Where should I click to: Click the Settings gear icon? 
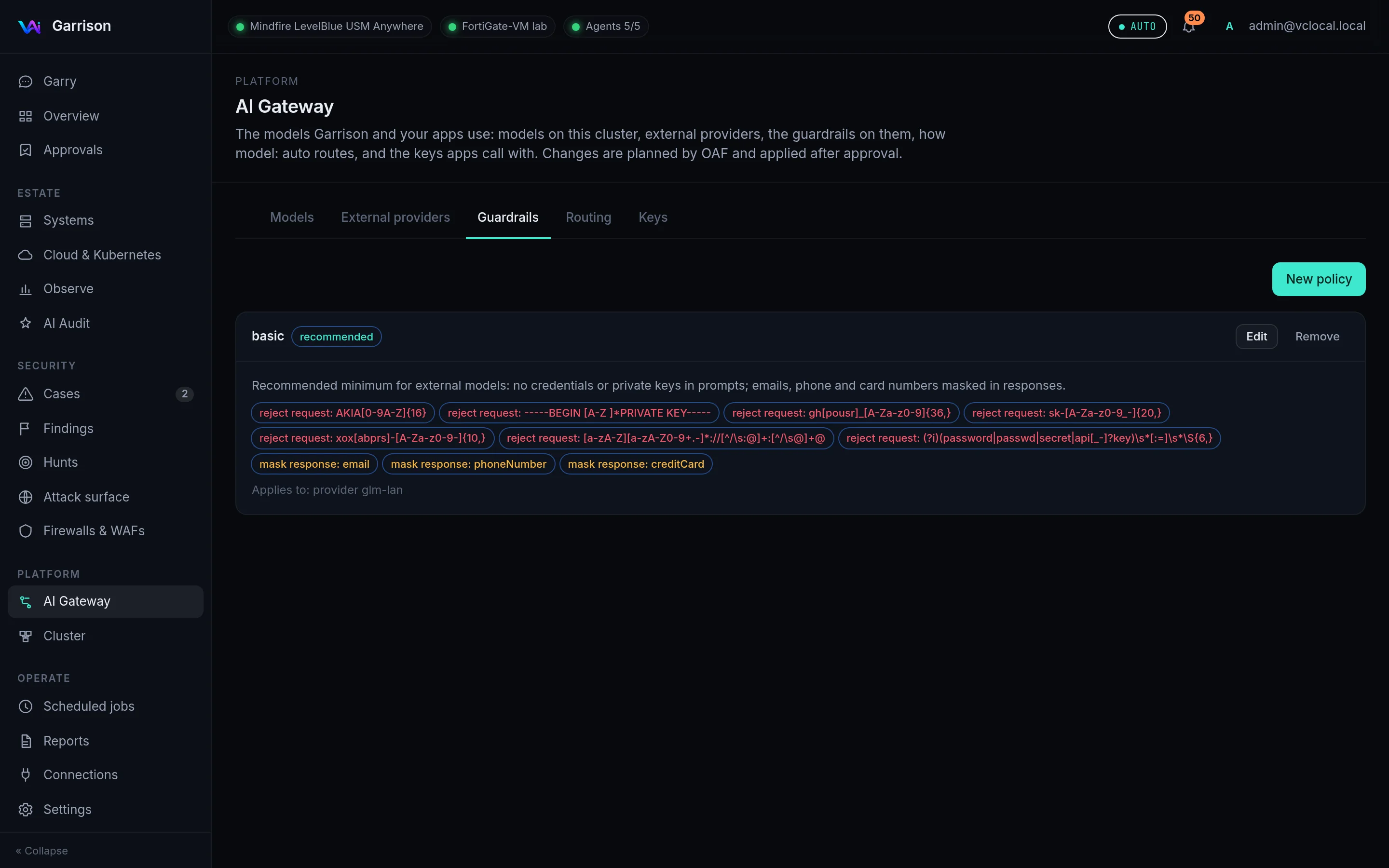coord(25,810)
